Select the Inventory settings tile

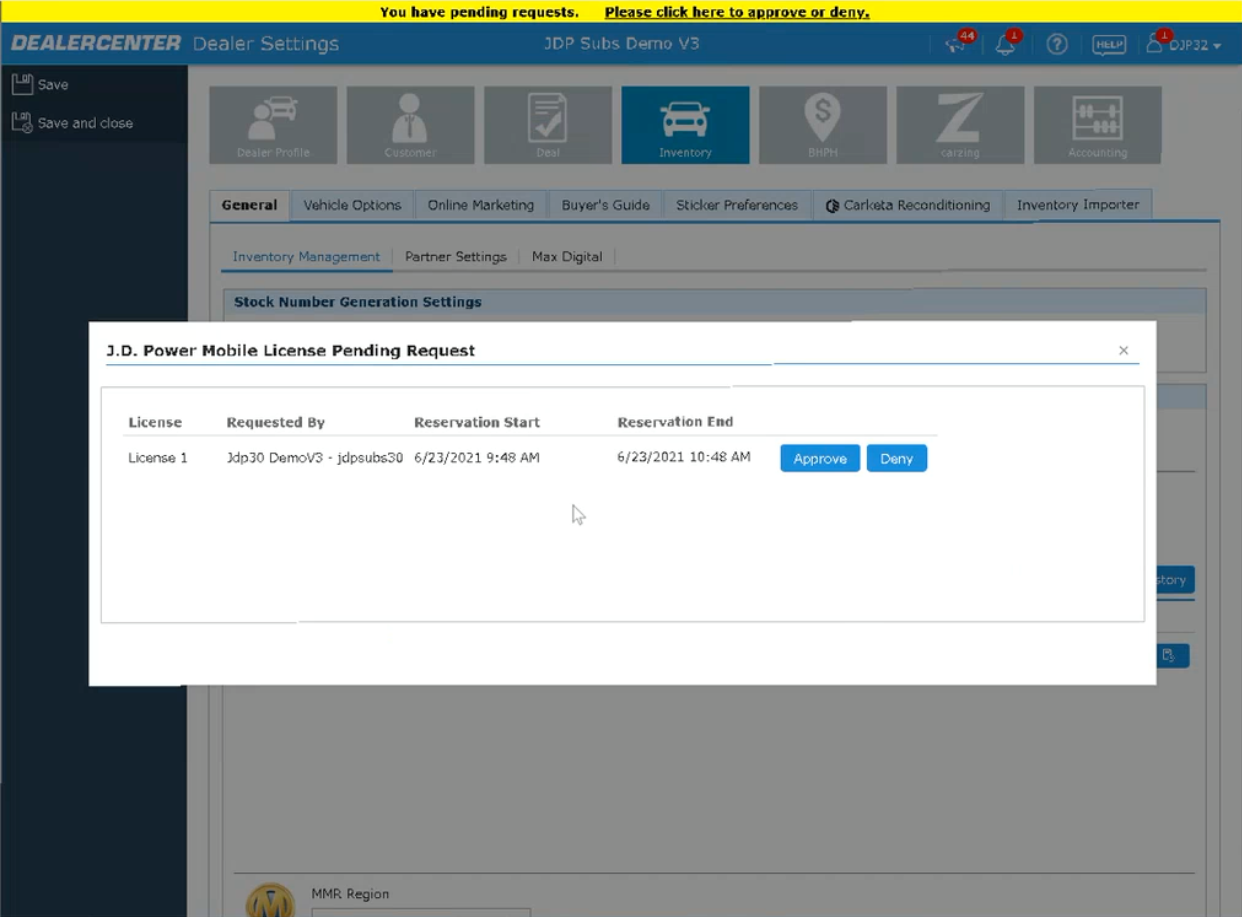(x=685, y=125)
